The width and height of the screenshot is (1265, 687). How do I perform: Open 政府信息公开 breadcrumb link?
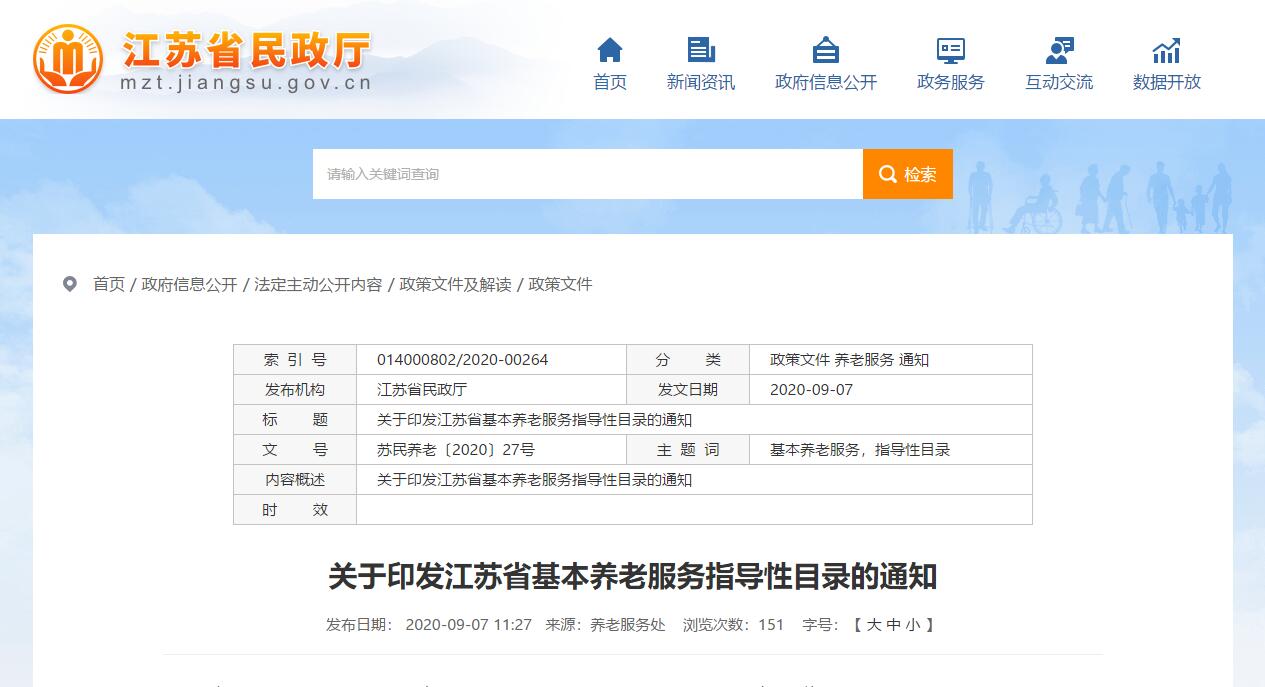190,284
